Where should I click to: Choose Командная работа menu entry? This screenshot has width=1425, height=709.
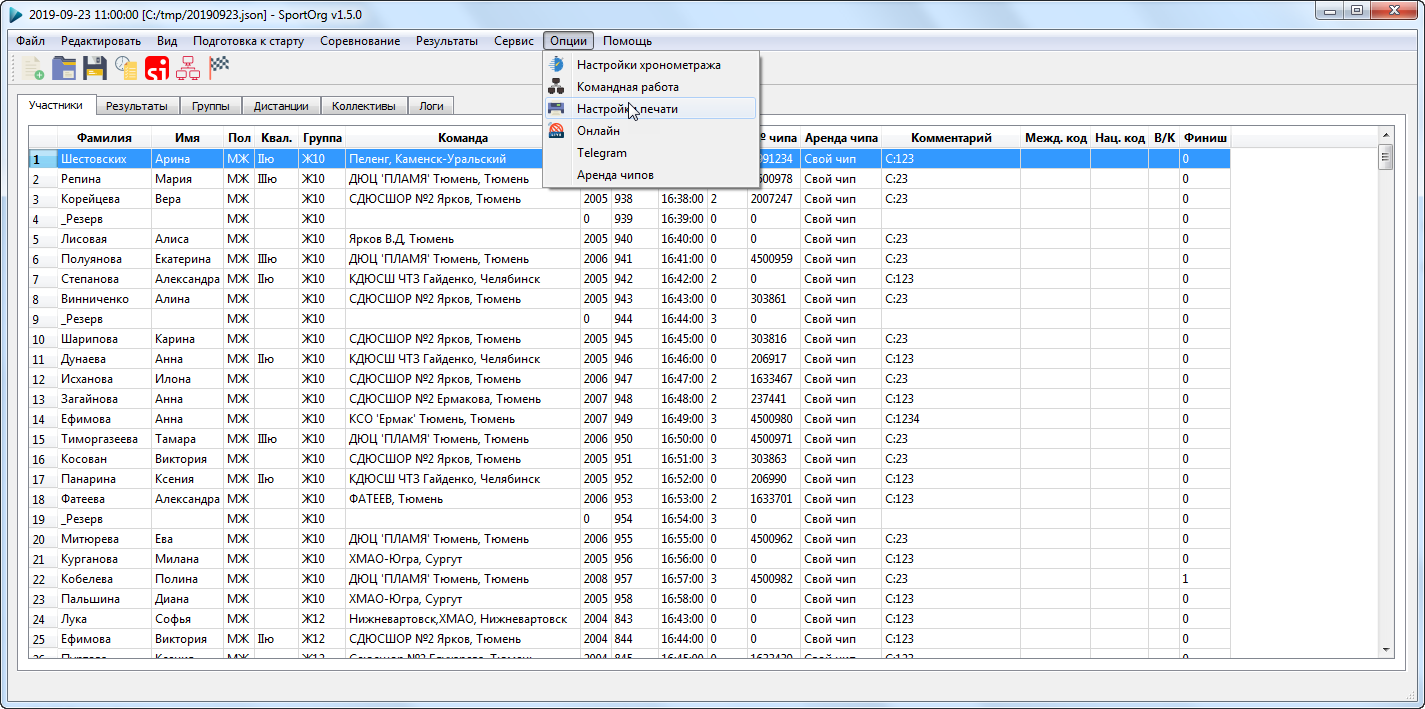pyautogui.click(x=651, y=87)
